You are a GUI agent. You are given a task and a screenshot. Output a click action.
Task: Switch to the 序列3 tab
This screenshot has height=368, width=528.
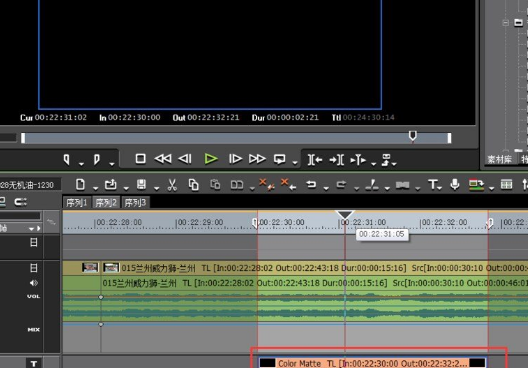(x=135, y=203)
